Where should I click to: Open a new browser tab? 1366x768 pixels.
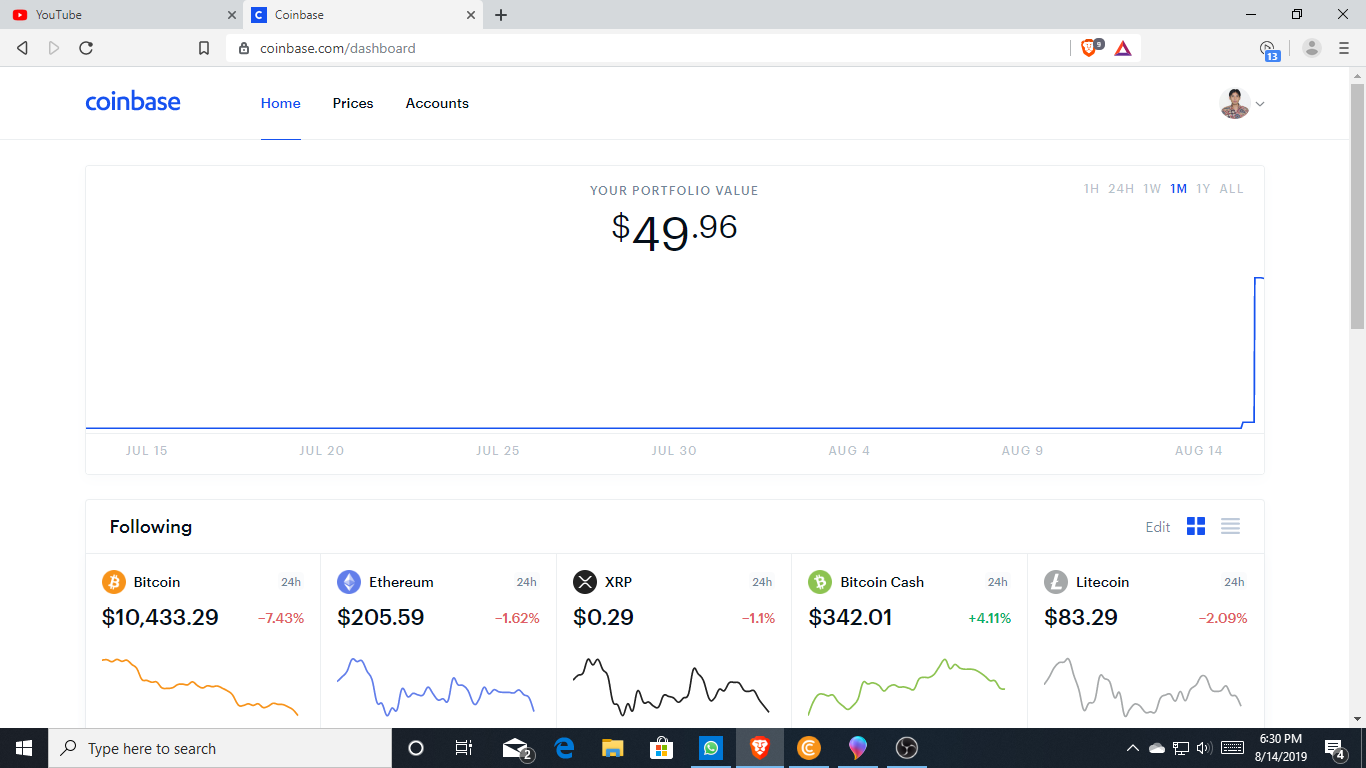coord(501,15)
